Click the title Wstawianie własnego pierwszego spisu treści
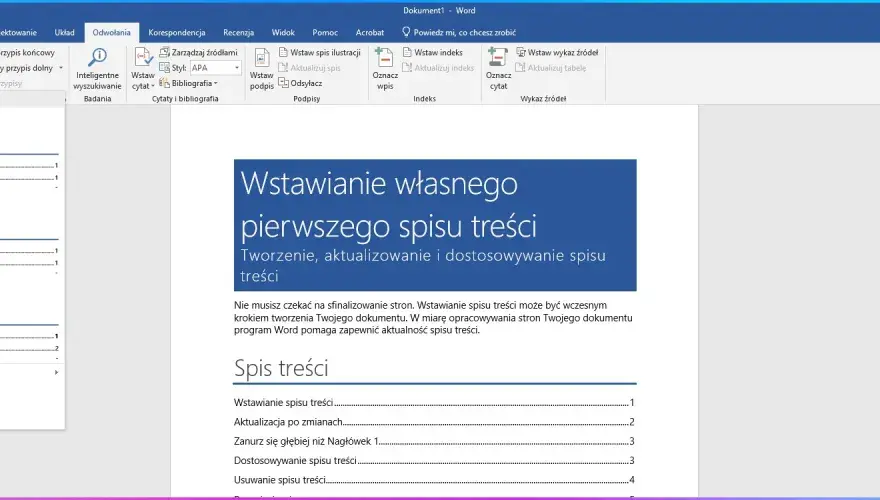This screenshot has width=880, height=500. pyautogui.click(x=388, y=204)
